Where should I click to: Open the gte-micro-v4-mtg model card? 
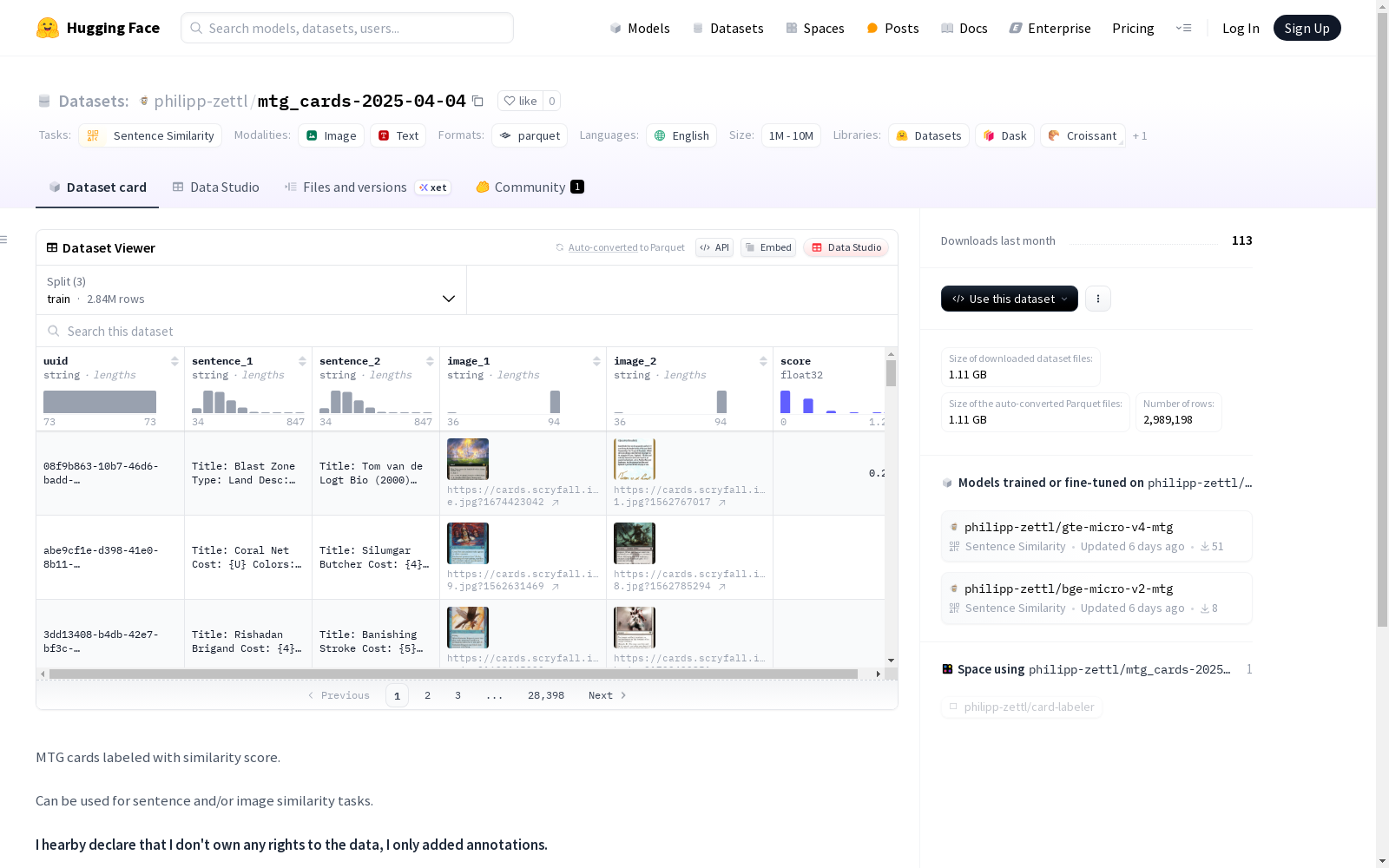tap(1096, 536)
